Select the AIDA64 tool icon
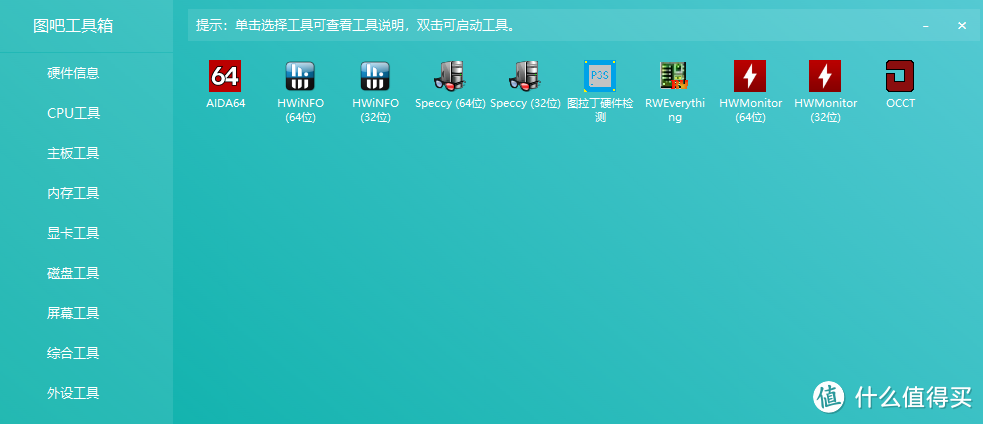This screenshot has height=424, width=983. (x=225, y=76)
